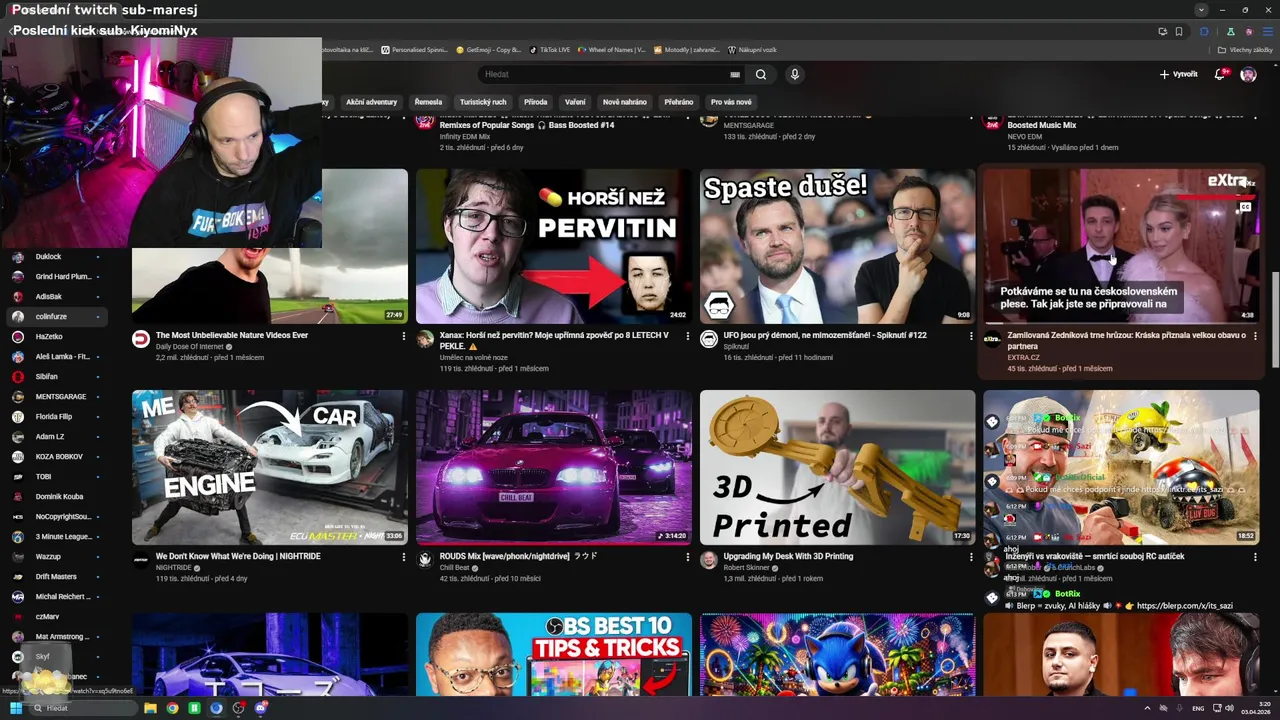Open the Všechny záložky bookmarks folder
1280x720 pixels.
(1245, 49)
